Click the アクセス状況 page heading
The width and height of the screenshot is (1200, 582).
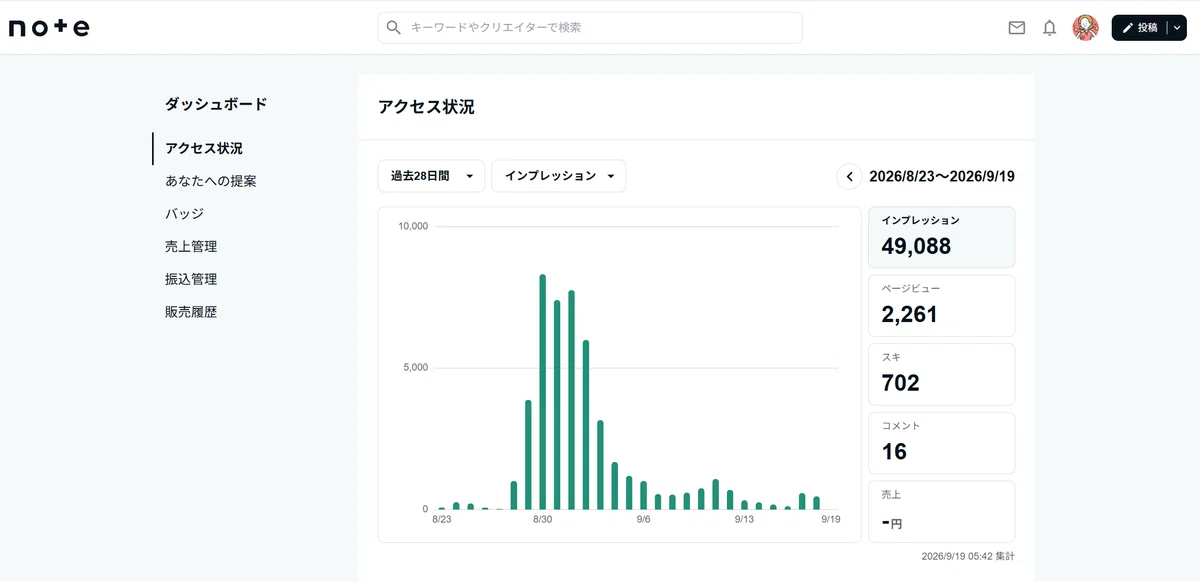[426, 107]
